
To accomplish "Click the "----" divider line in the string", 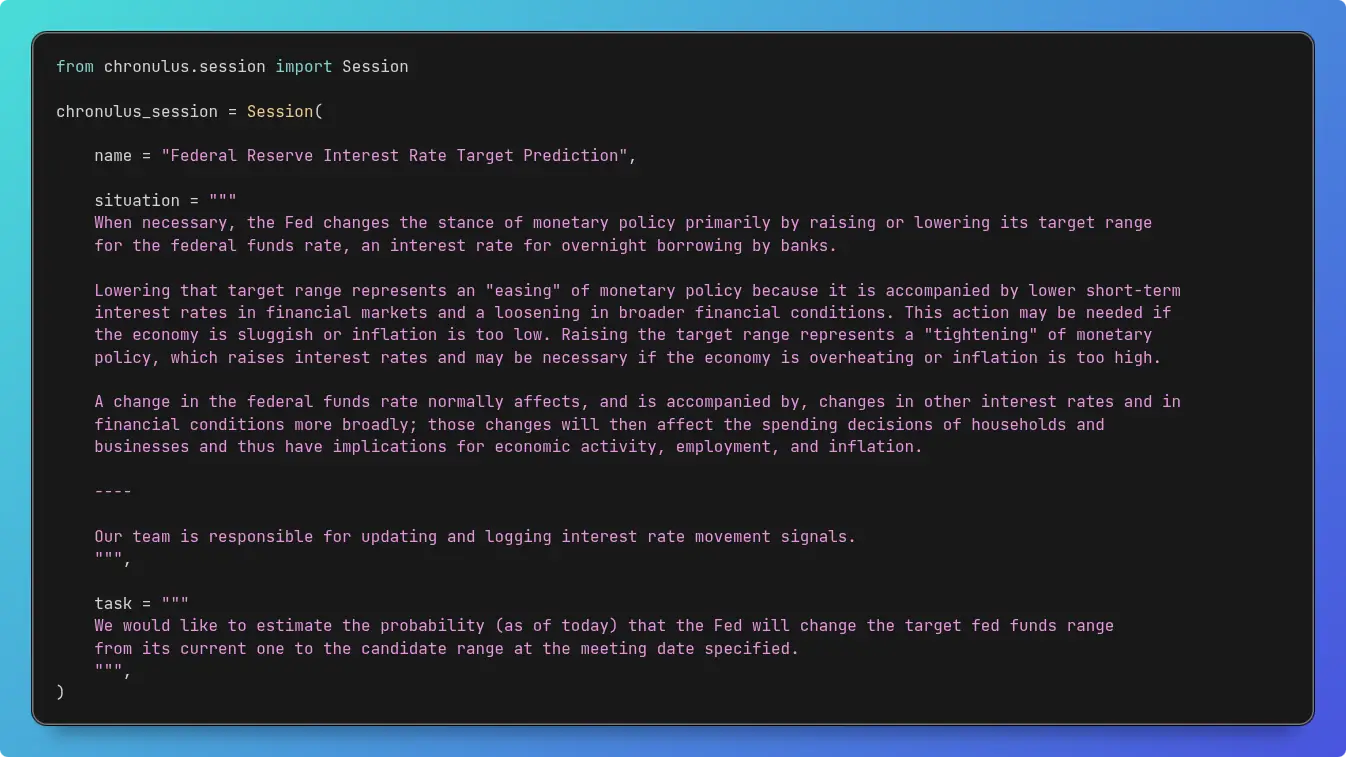I will pyautogui.click(x=113, y=492).
